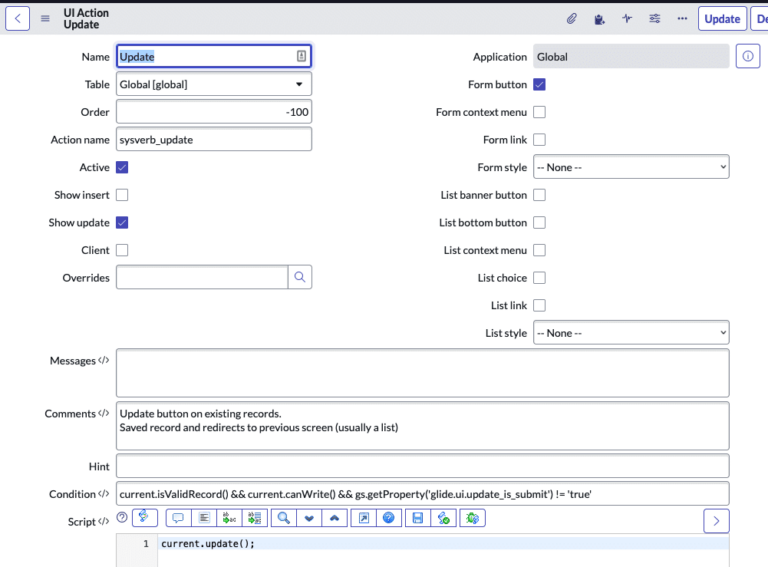This screenshot has width=768, height=567.
Task: Run syntax check script icon
Action: [x=444, y=518]
